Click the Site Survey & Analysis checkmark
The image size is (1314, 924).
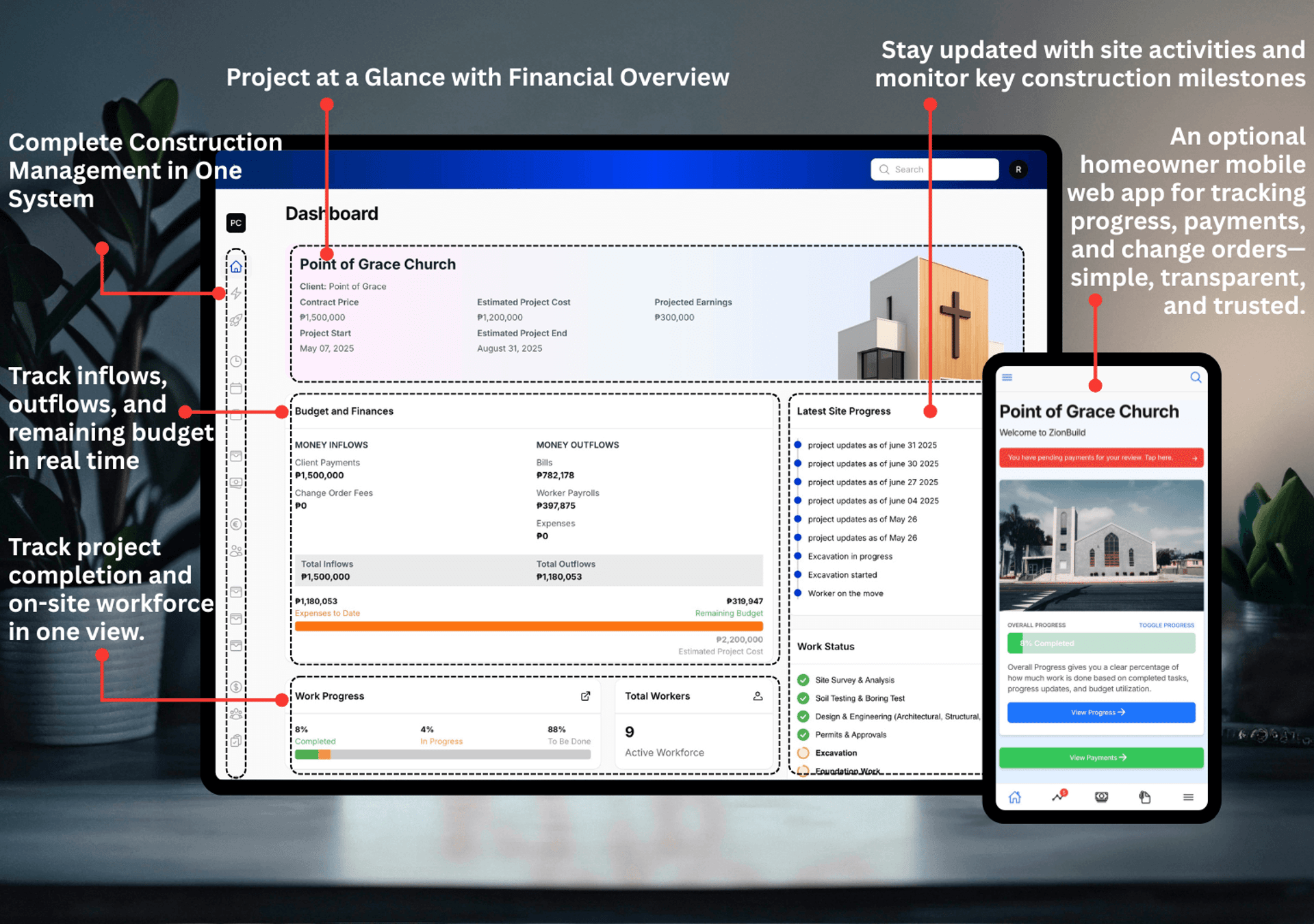pyautogui.click(x=803, y=680)
